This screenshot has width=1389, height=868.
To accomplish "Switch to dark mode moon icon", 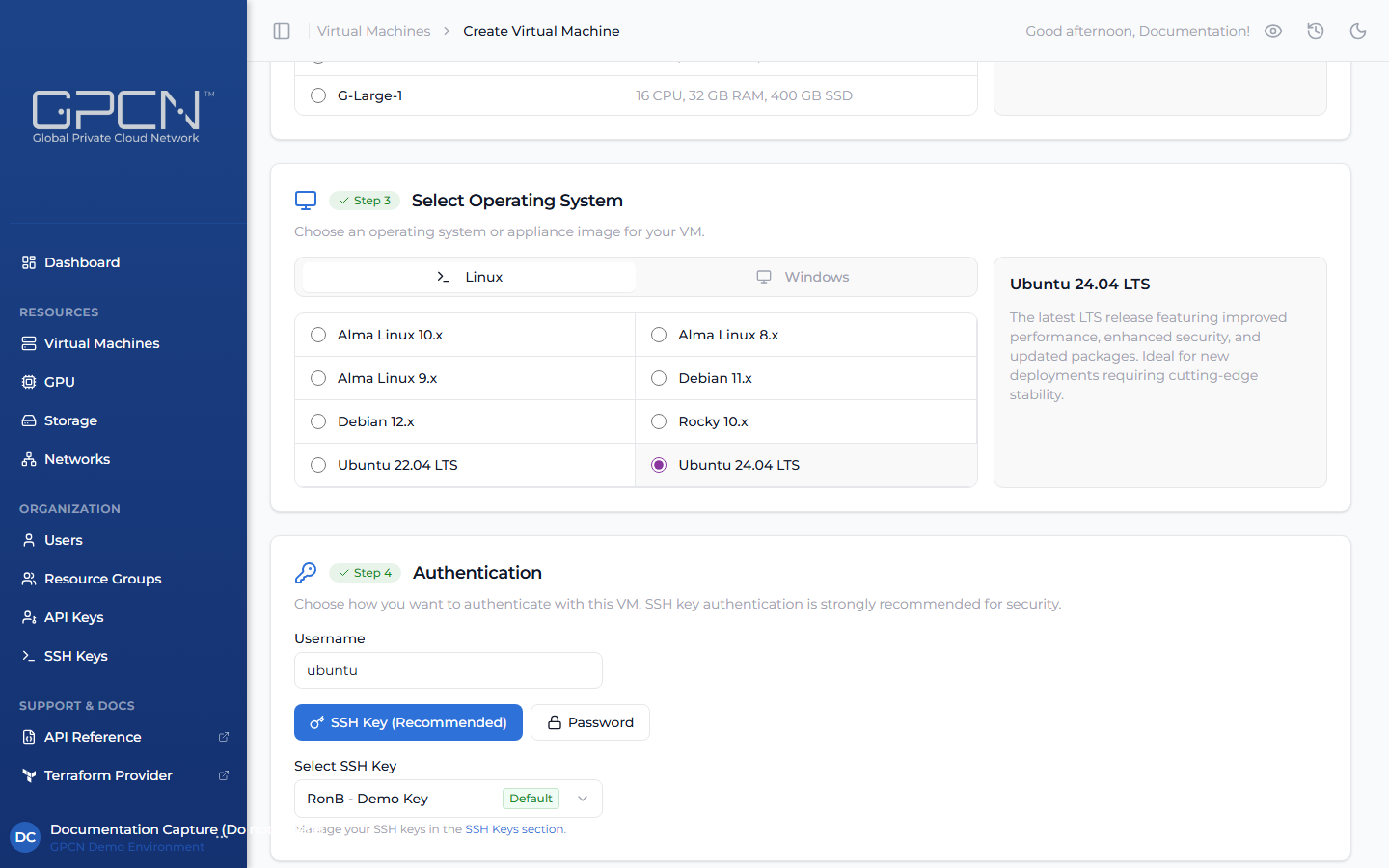I will [1358, 31].
